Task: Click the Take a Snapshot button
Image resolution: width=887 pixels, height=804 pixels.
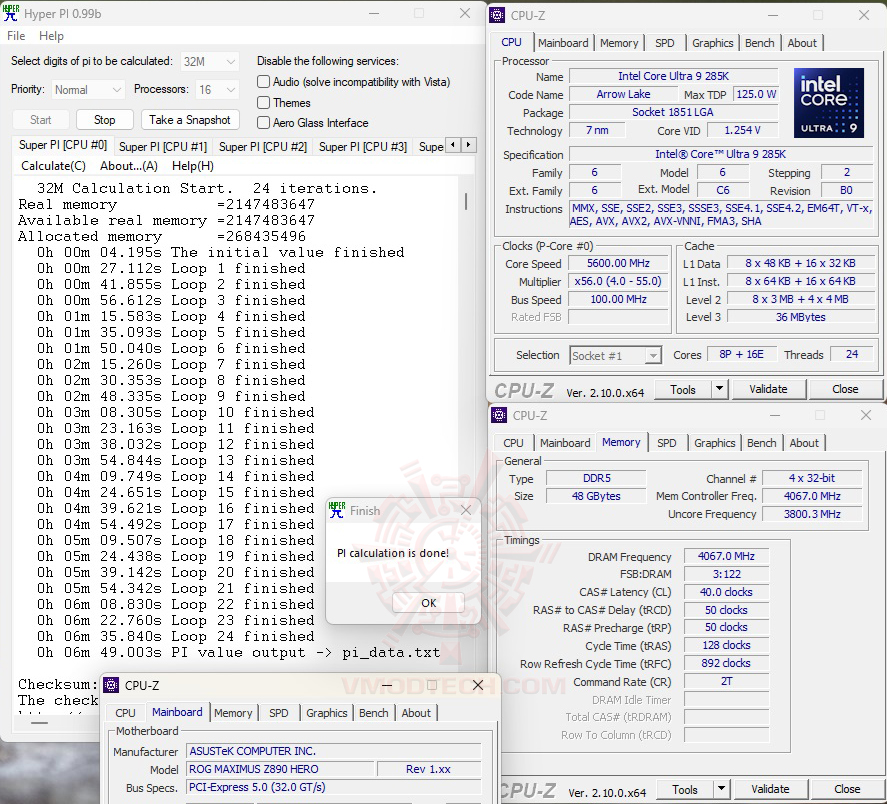Action: tap(190, 119)
